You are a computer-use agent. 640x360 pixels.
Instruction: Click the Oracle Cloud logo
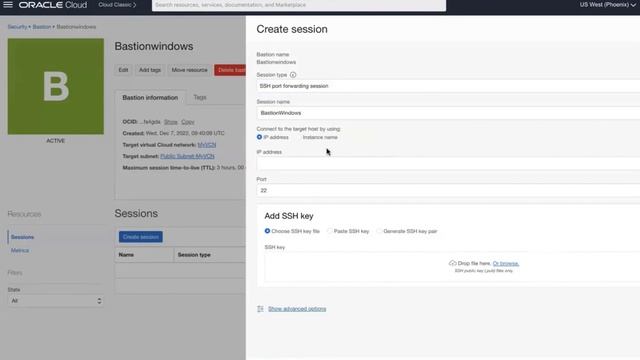point(53,5)
